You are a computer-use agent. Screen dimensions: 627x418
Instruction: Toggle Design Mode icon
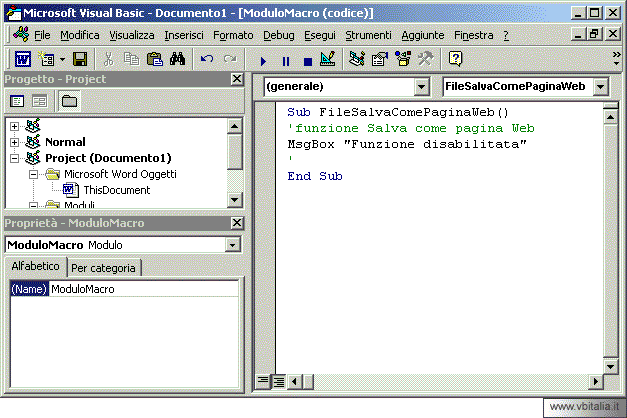[328, 60]
